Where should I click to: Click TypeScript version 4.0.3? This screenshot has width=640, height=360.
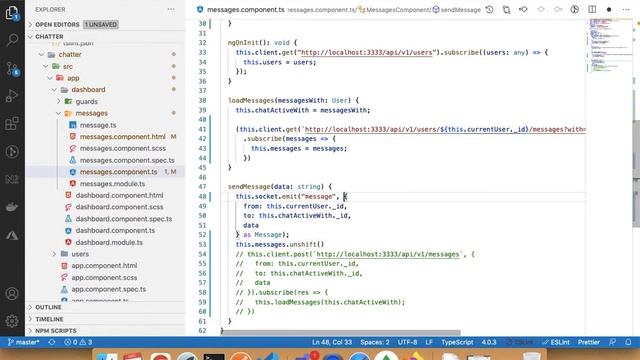coord(489,342)
